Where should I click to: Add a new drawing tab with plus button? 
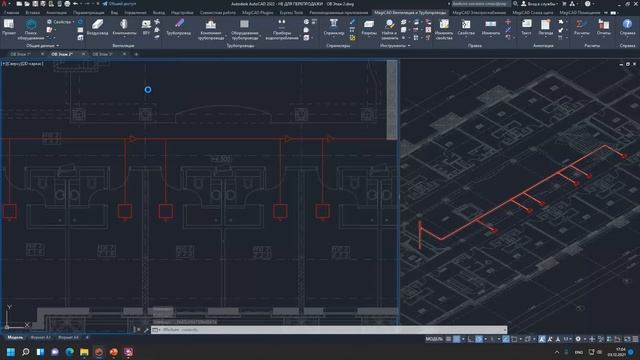[x=136, y=54]
